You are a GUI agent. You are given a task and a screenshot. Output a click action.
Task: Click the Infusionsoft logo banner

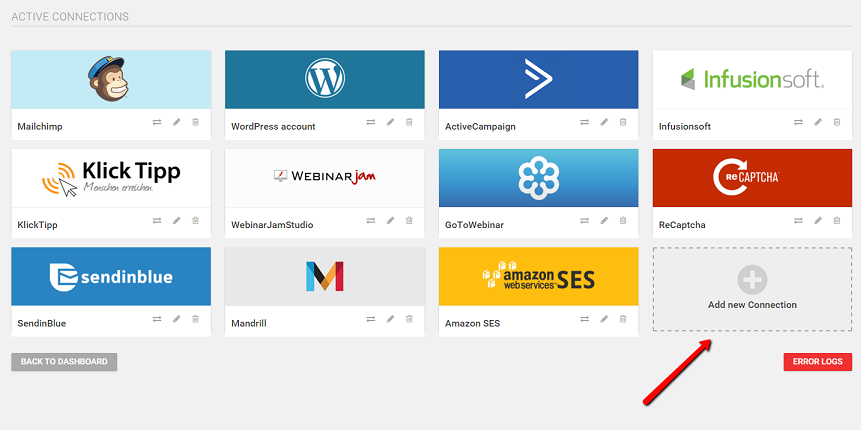(752, 80)
